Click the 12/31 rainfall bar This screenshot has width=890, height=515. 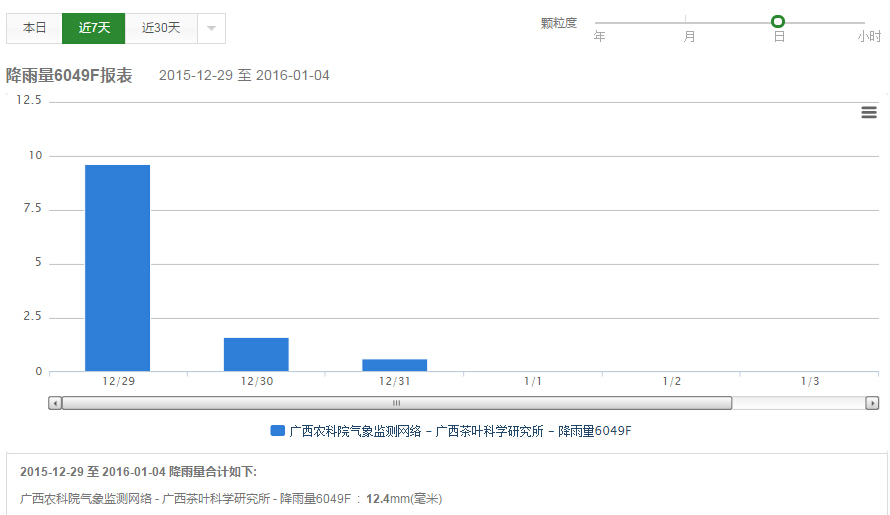pyautogui.click(x=394, y=365)
